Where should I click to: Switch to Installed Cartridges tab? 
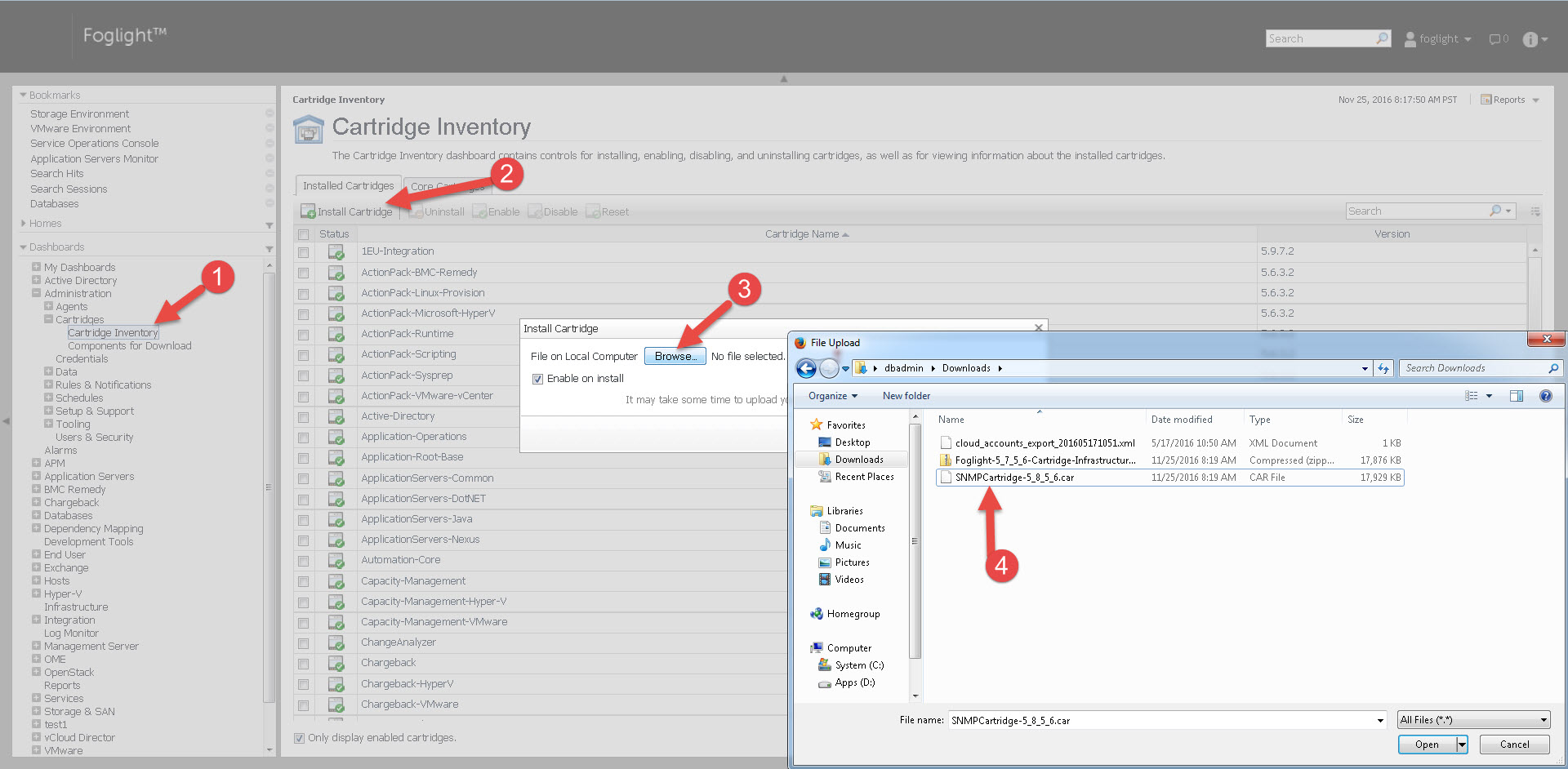[x=348, y=186]
